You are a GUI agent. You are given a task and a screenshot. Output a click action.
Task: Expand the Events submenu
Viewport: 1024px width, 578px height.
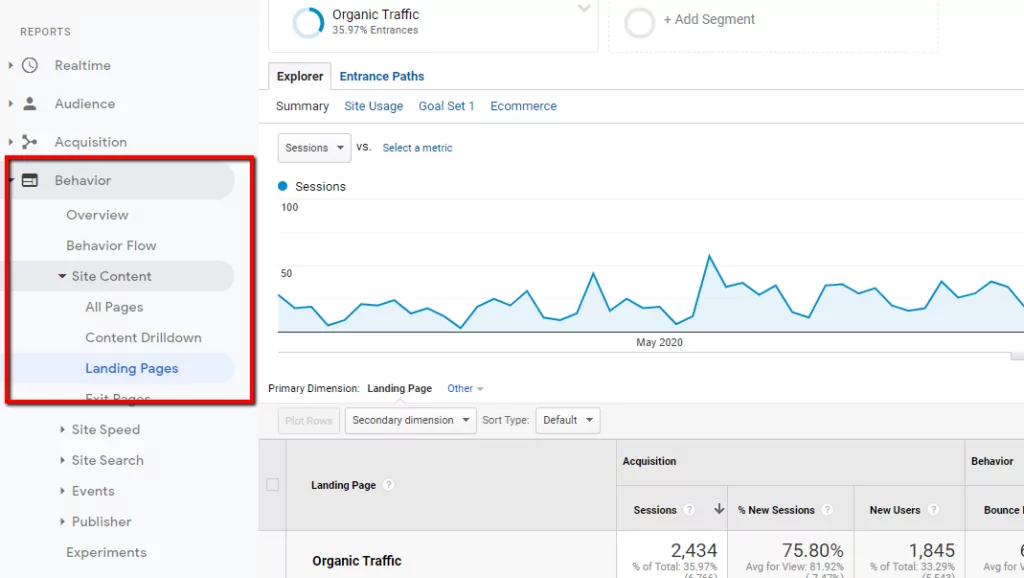point(62,490)
